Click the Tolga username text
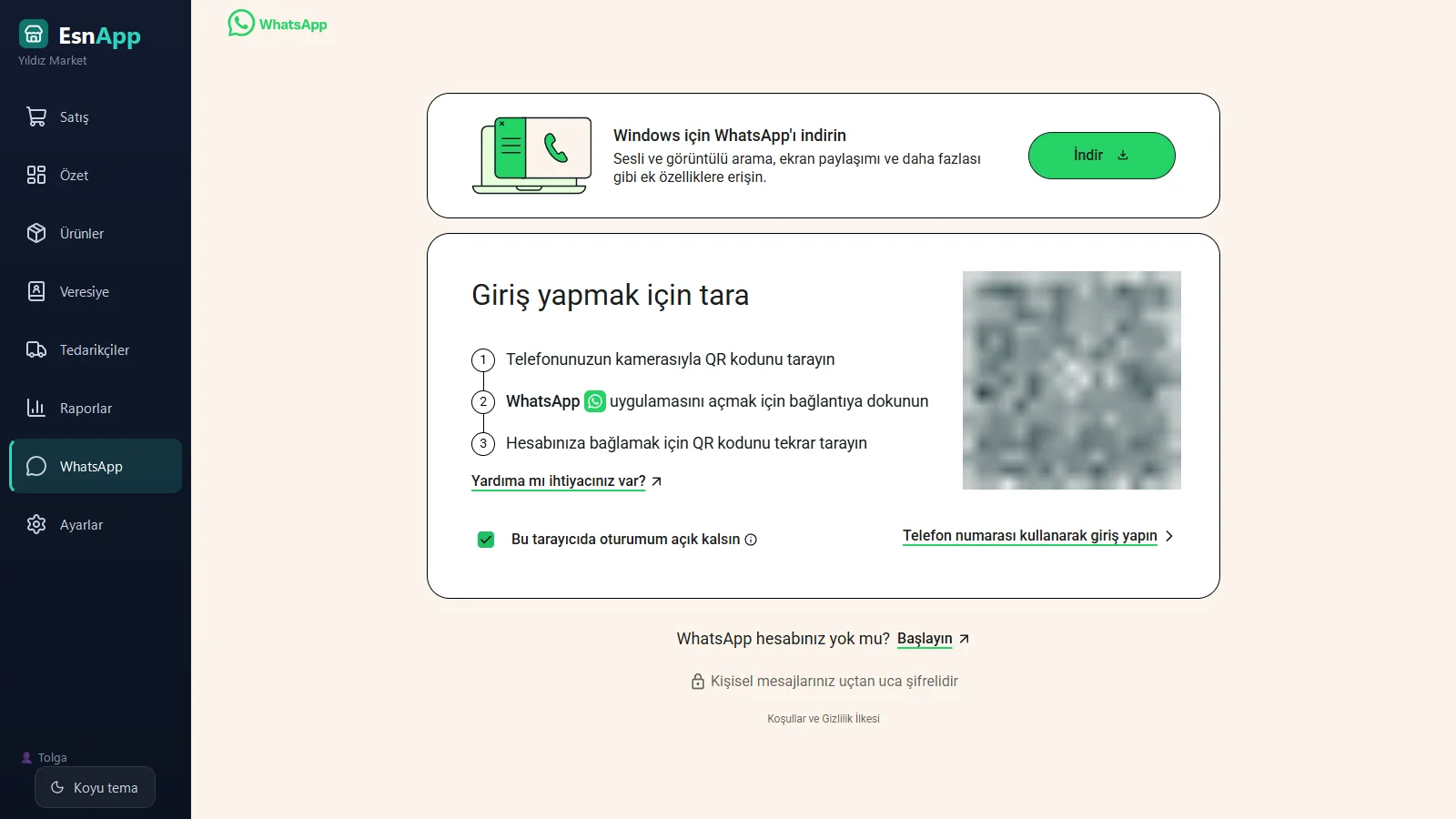Screen dimensions: 1456x819 [52, 758]
